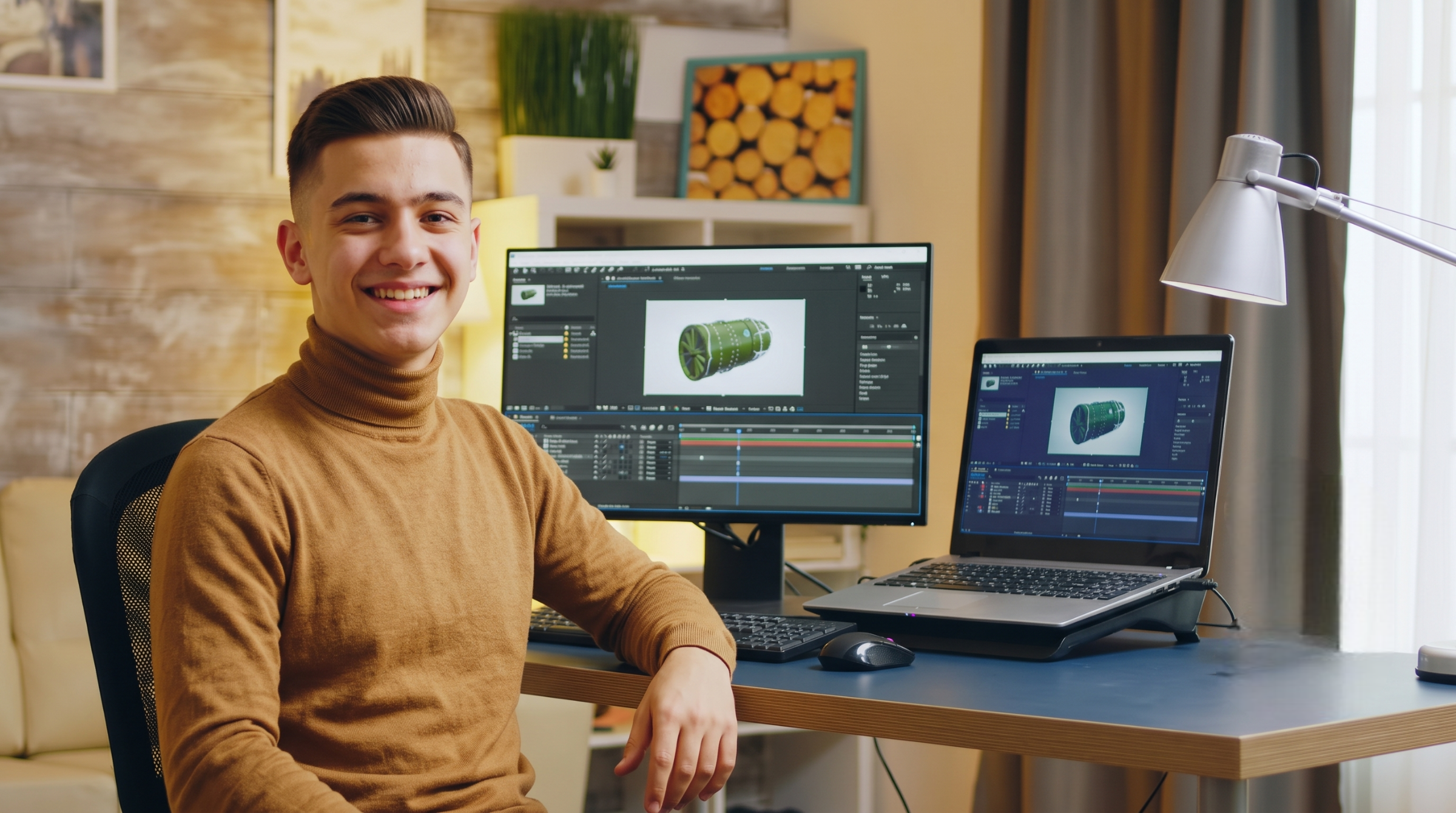Select the Zoom magnifier tool in the monitor's toolbar
This screenshot has width=1456, height=813.
click(533, 271)
